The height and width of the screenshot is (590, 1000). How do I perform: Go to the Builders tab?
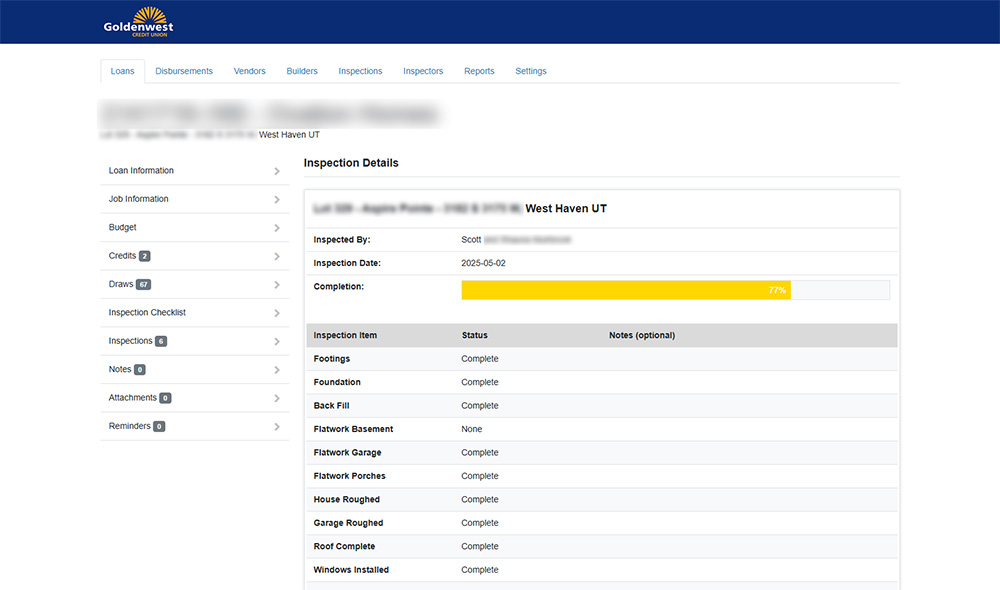tap(302, 72)
